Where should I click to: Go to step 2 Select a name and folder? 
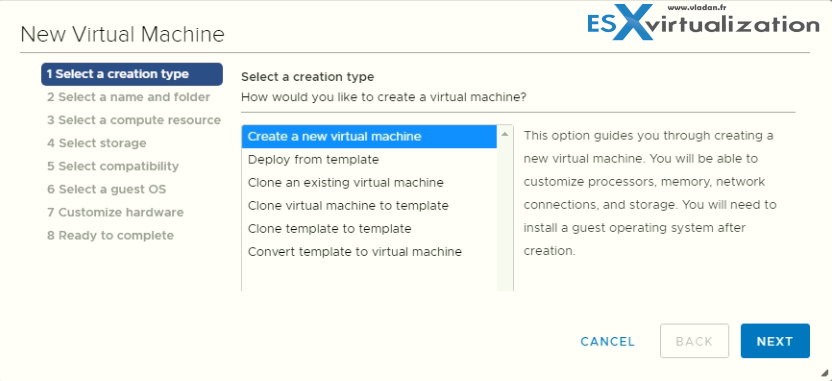coord(128,97)
